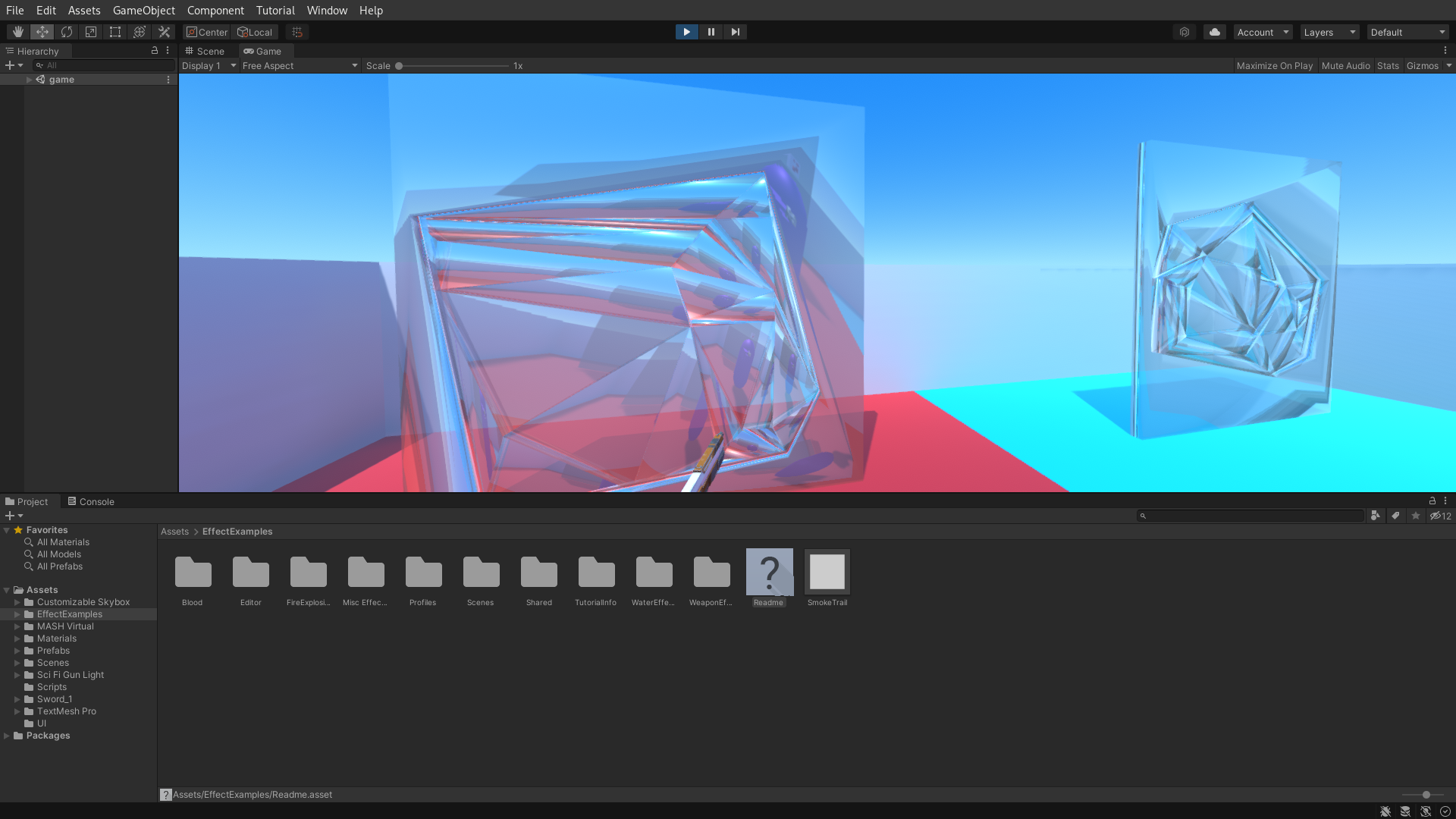The height and width of the screenshot is (819, 1456).
Task: Open the Free Aspect dropdown
Action: [300, 66]
